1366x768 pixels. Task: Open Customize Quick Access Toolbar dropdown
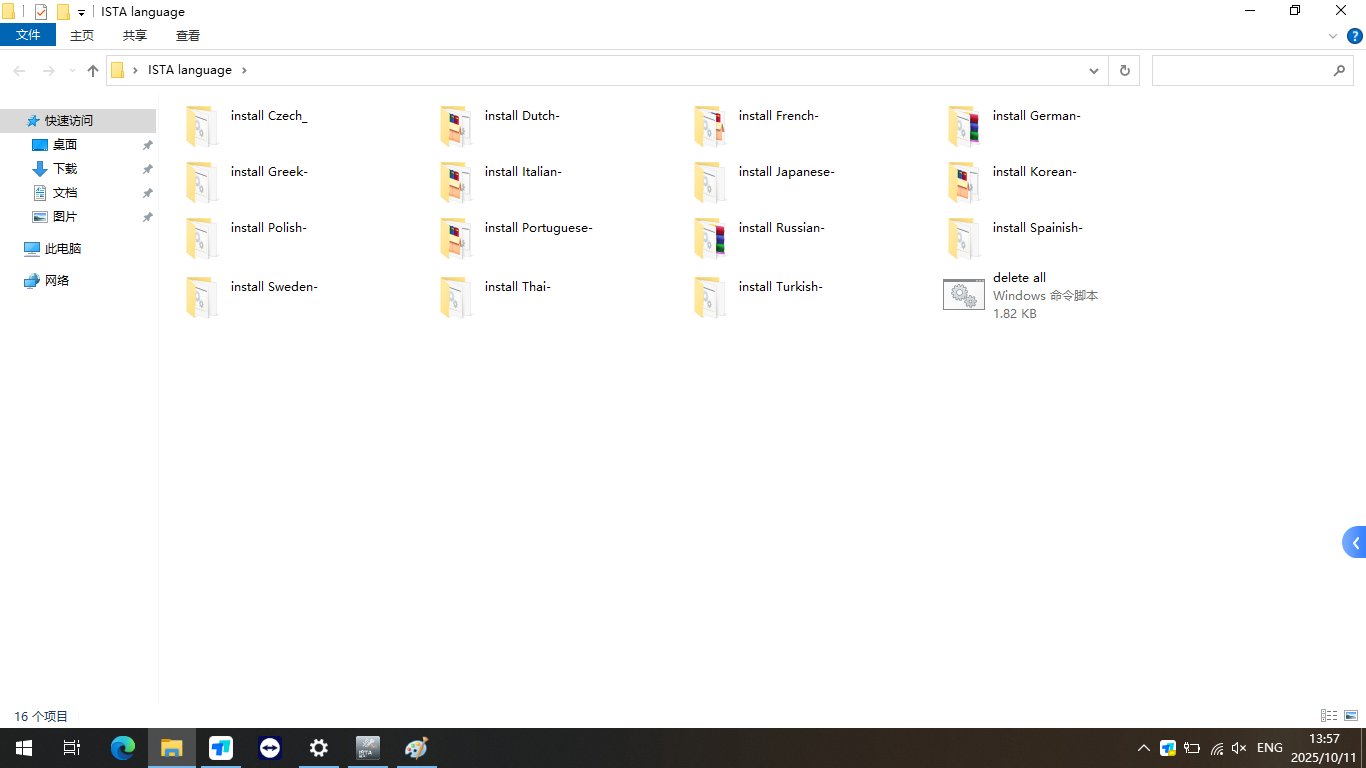click(81, 13)
